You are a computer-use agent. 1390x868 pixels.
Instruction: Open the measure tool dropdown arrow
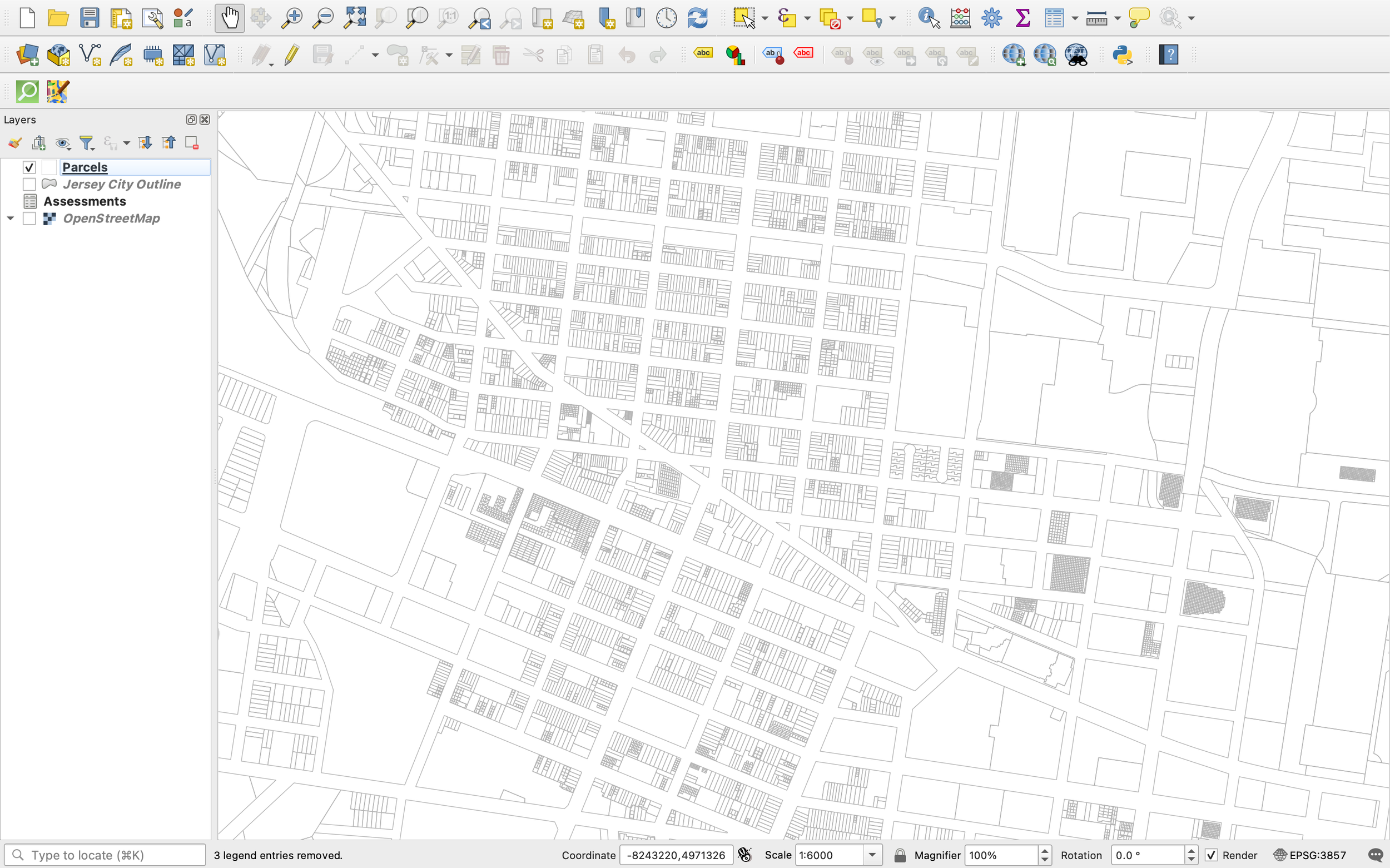[1117, 18]
